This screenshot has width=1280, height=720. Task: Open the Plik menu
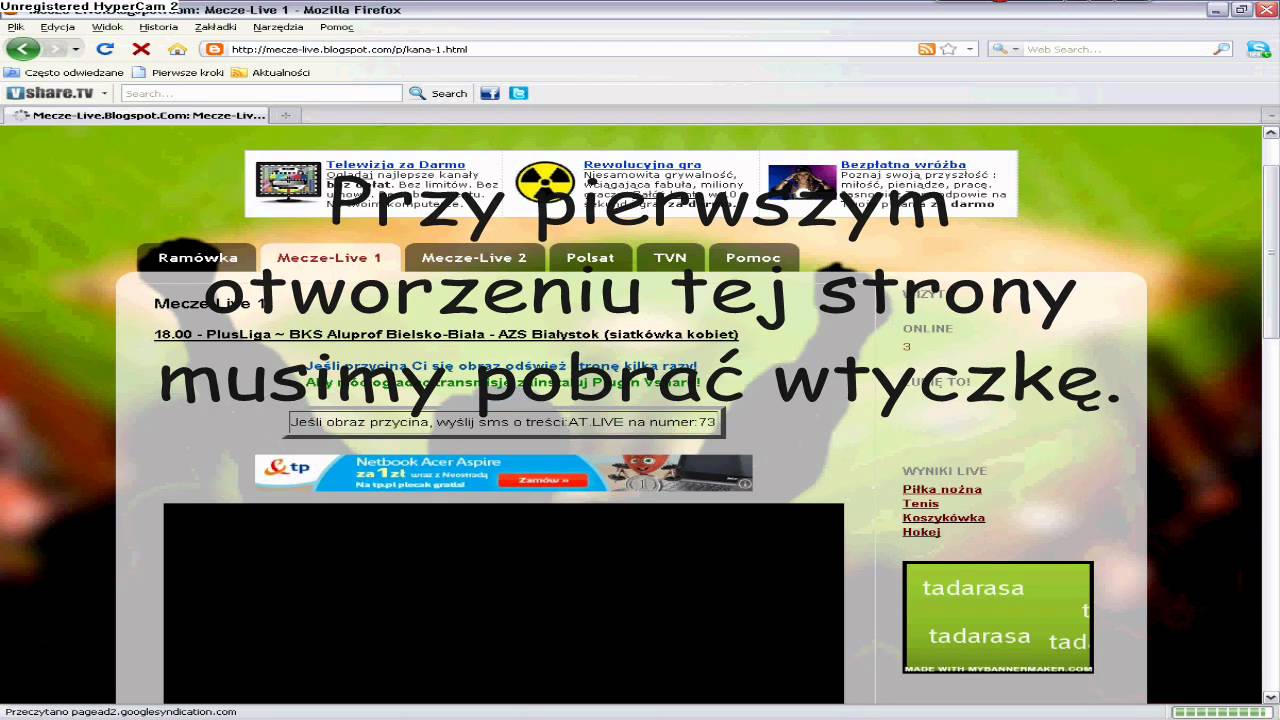click(15, 27)
